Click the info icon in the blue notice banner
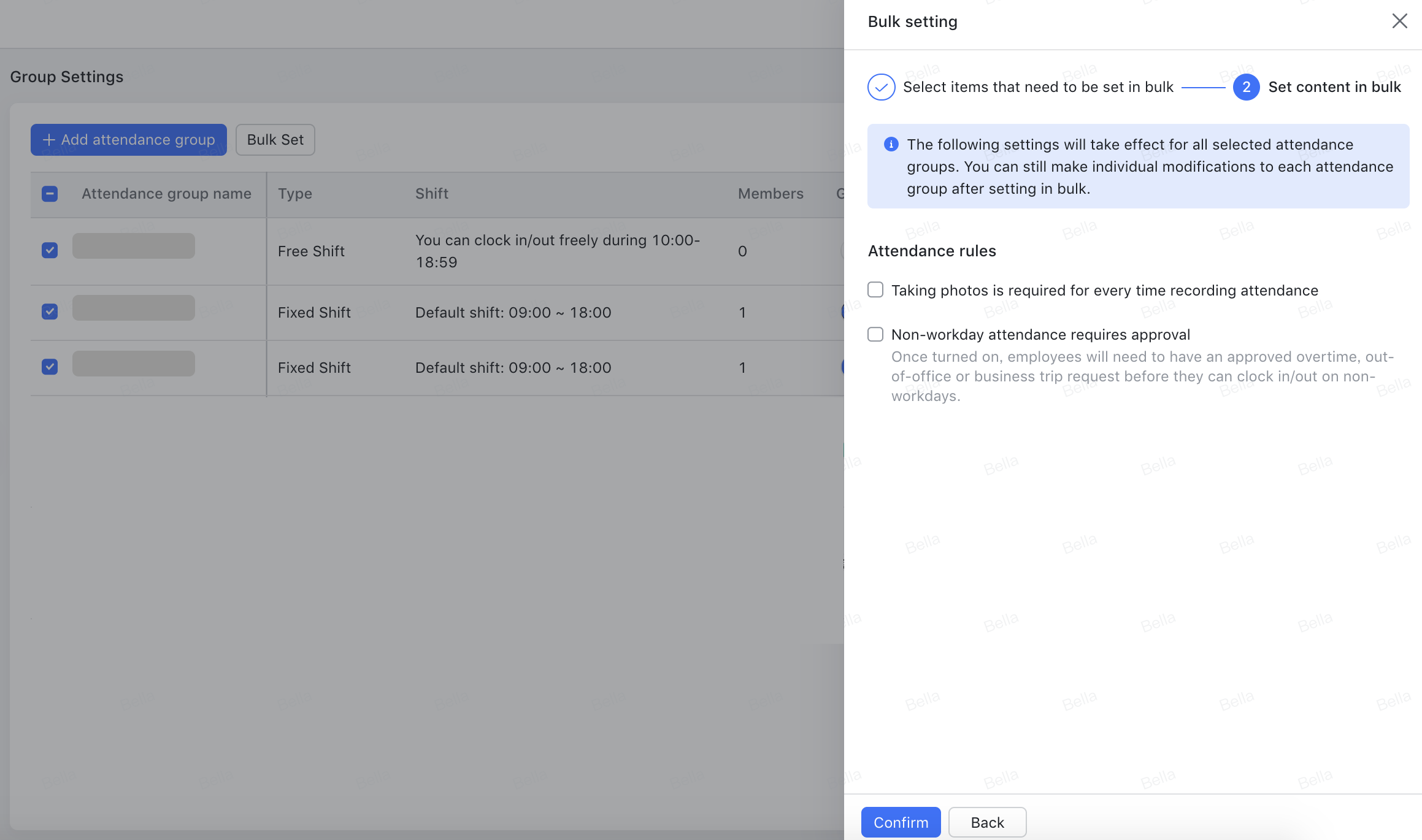 click(891, 145)
